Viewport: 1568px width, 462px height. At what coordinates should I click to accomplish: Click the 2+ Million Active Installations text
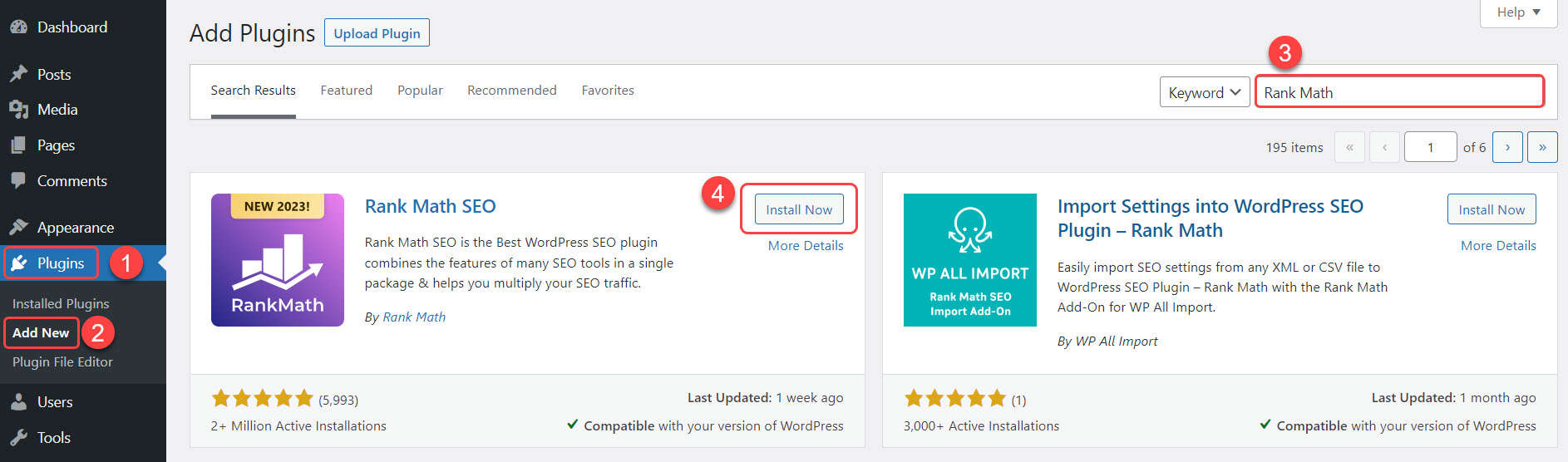pos(298,426)
